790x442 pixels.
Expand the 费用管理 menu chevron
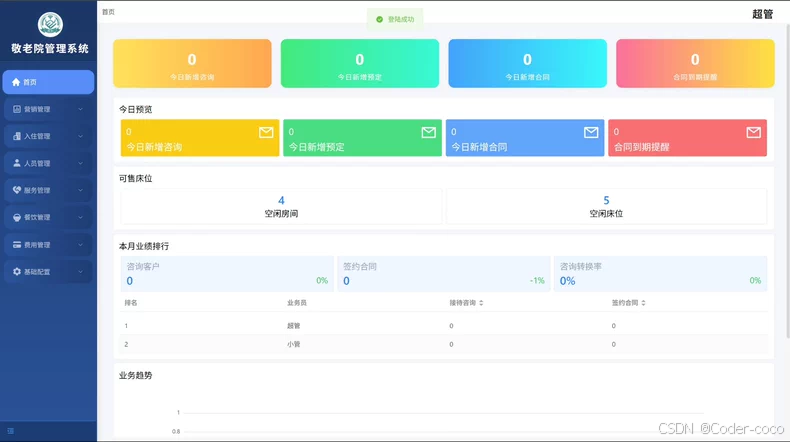click(80, 244)
